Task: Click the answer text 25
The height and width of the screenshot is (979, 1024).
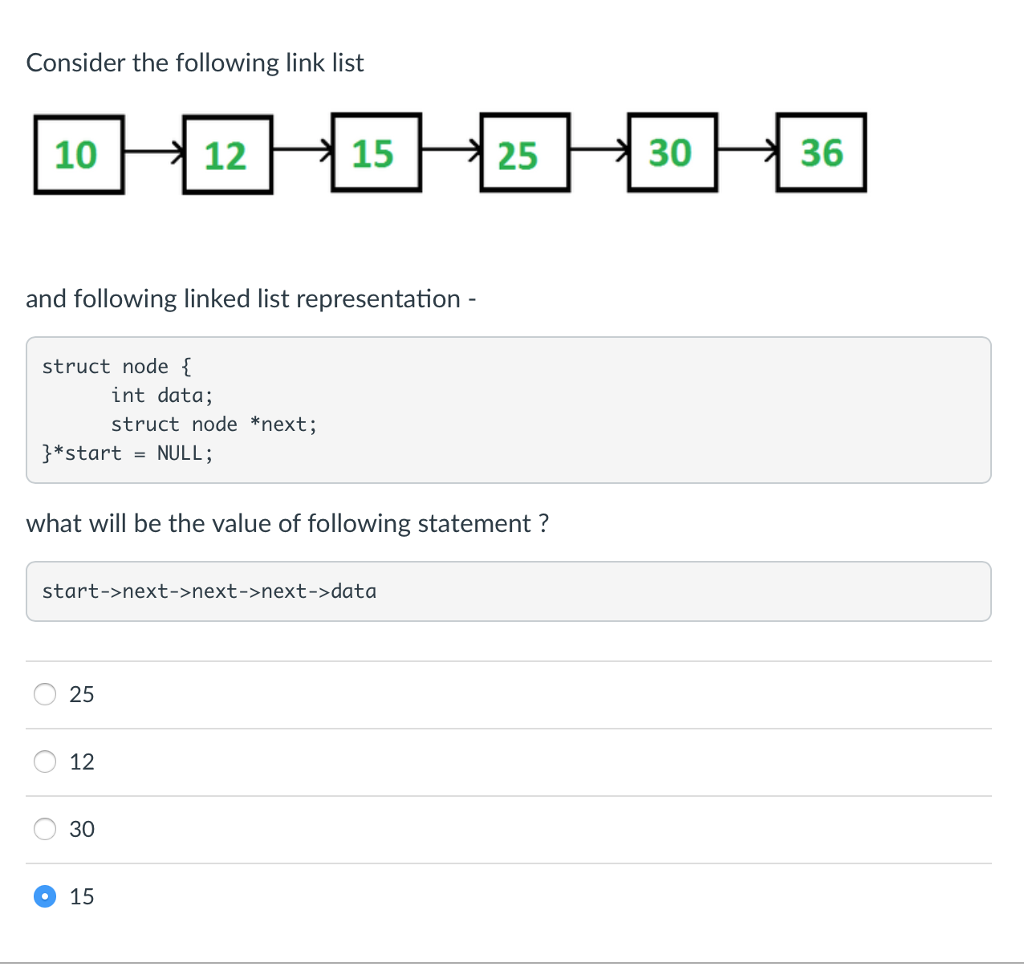Action: point(82,694)
